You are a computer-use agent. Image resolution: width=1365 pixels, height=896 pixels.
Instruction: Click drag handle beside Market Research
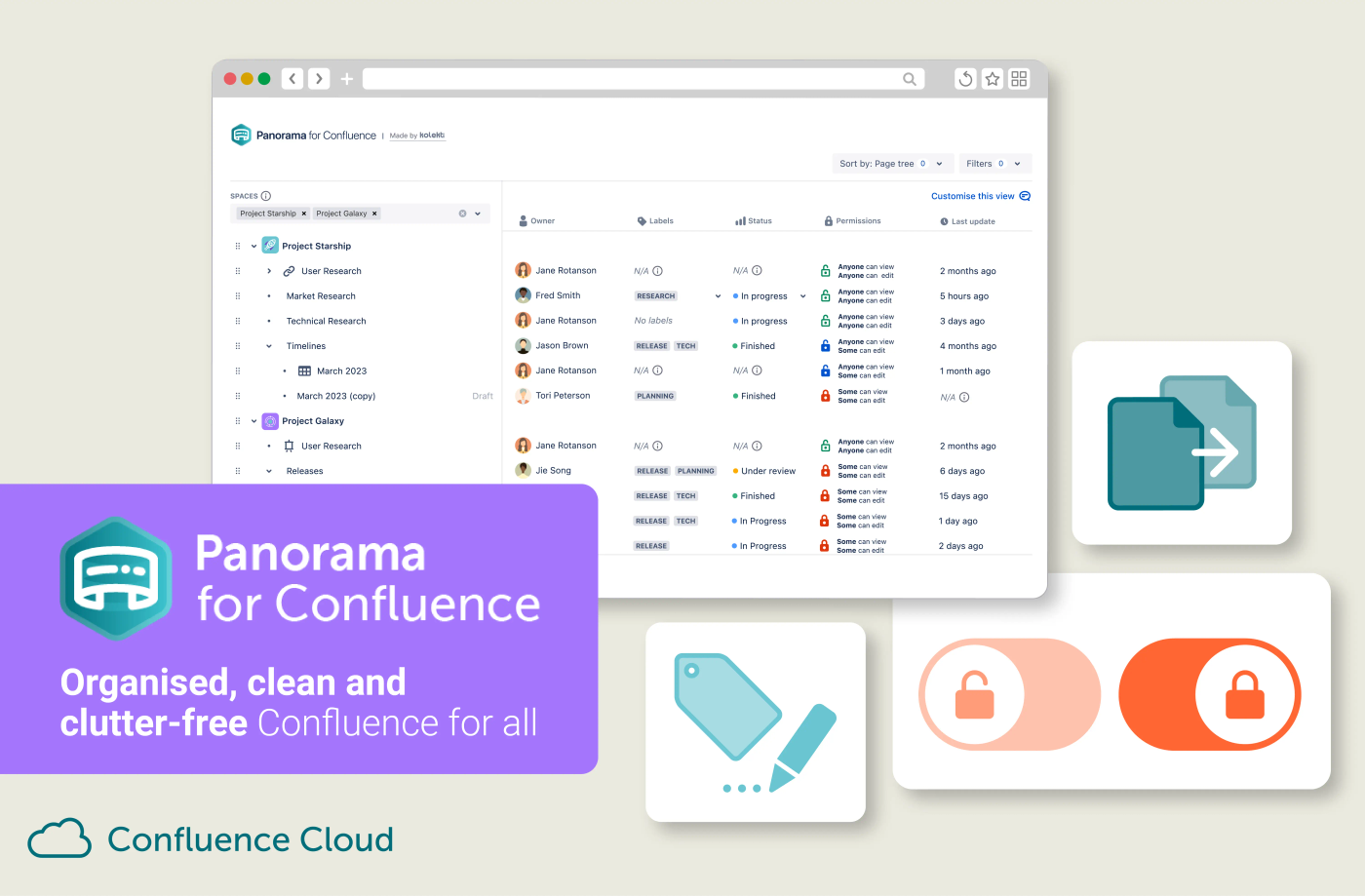click(238, 296)
